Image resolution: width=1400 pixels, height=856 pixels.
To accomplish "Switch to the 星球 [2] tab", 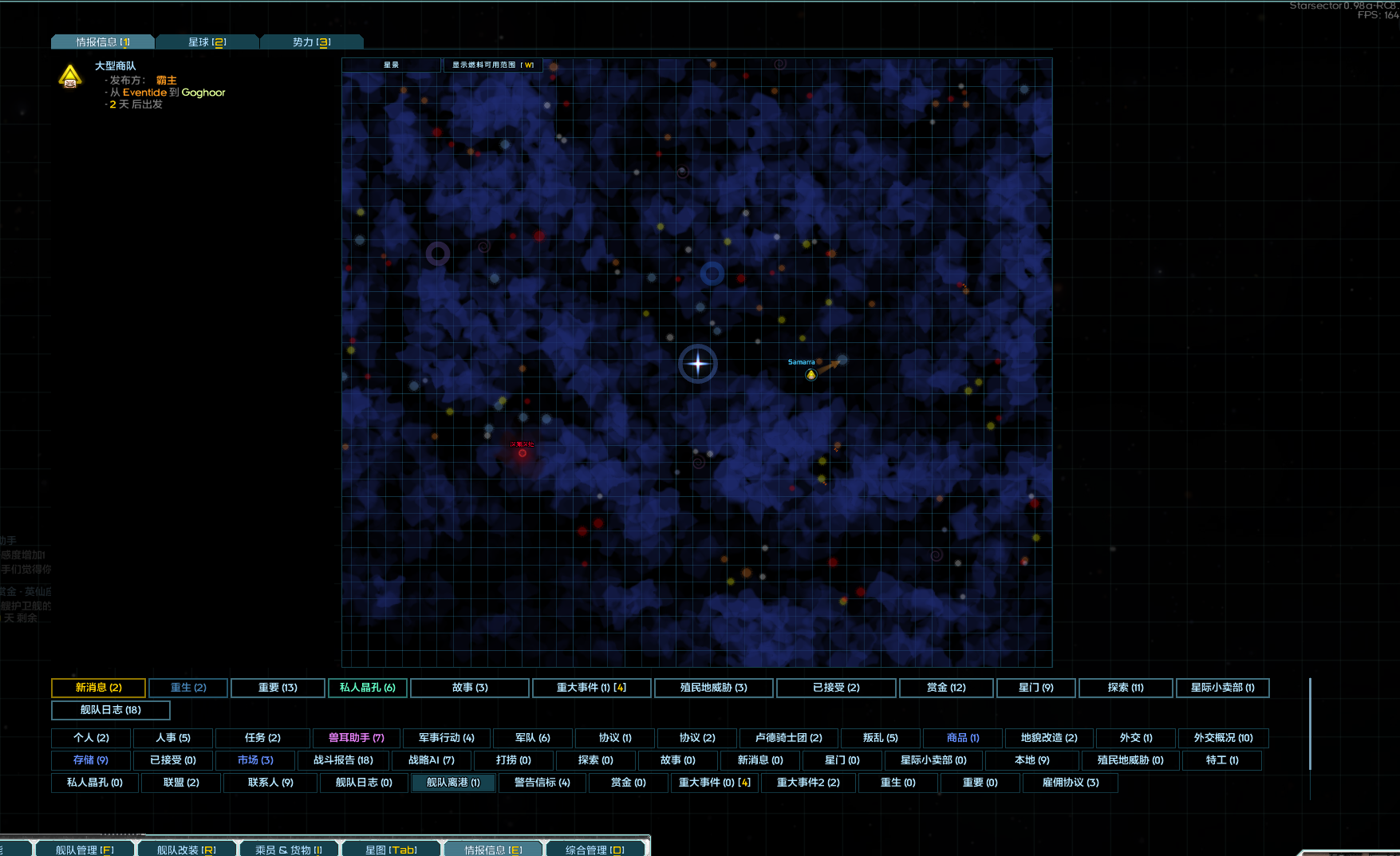I will click(207, 42).
